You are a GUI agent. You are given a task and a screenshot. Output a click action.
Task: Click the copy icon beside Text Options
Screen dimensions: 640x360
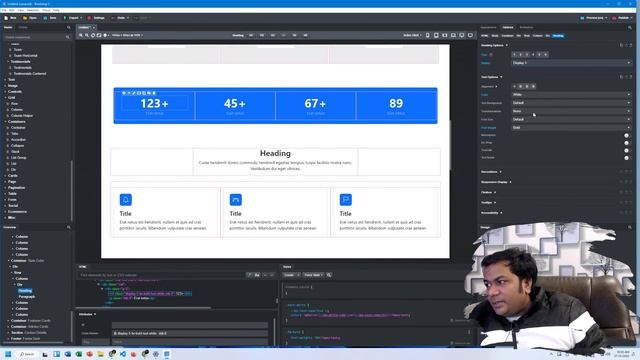tap(621, 77)
